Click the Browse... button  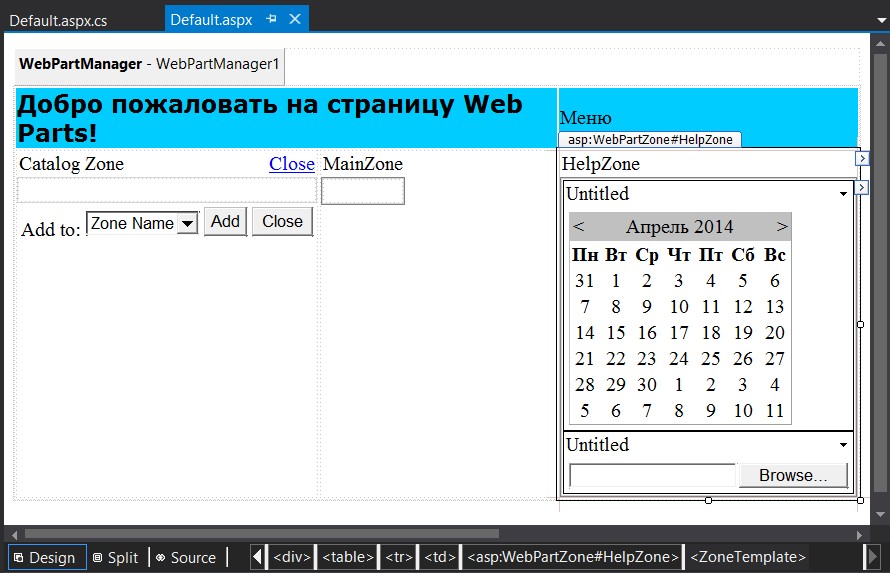(793, 475)
